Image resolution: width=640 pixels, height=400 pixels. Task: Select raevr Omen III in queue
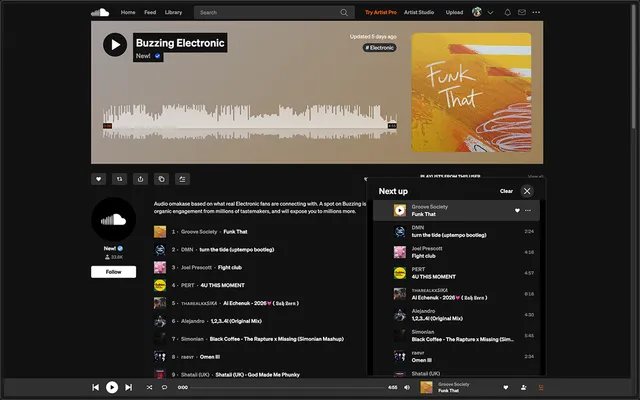pos(456,356)
